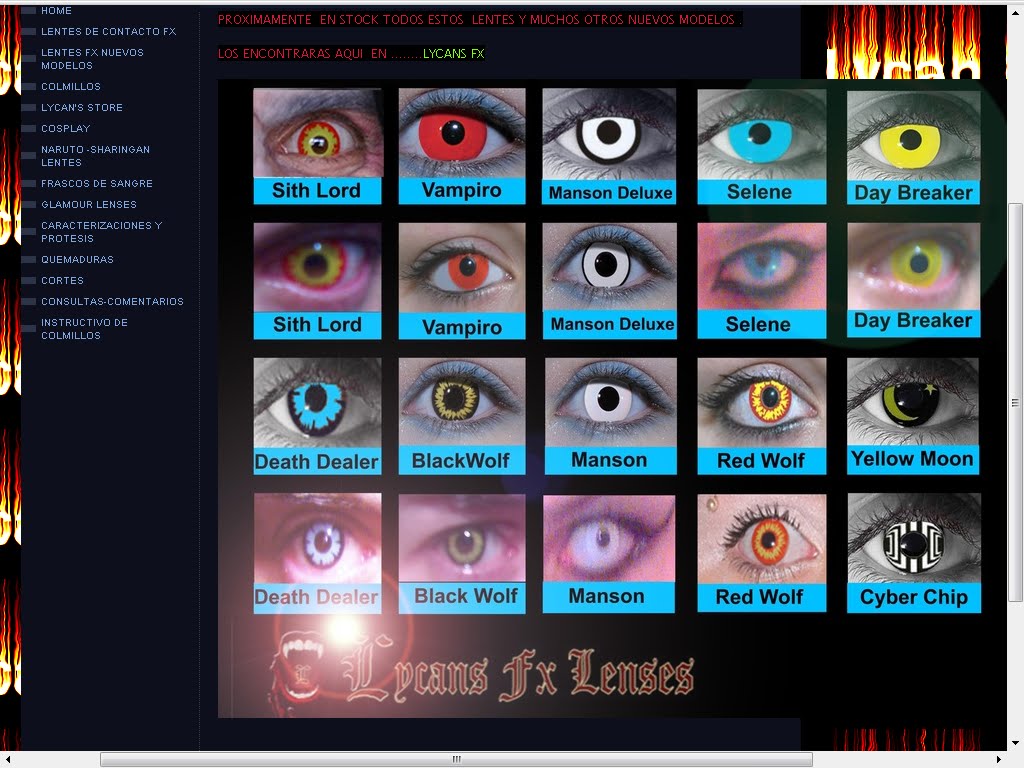Click bottom-row Red Wolf photo
This screenshot has height=772, width=1024.
point(761,539)
